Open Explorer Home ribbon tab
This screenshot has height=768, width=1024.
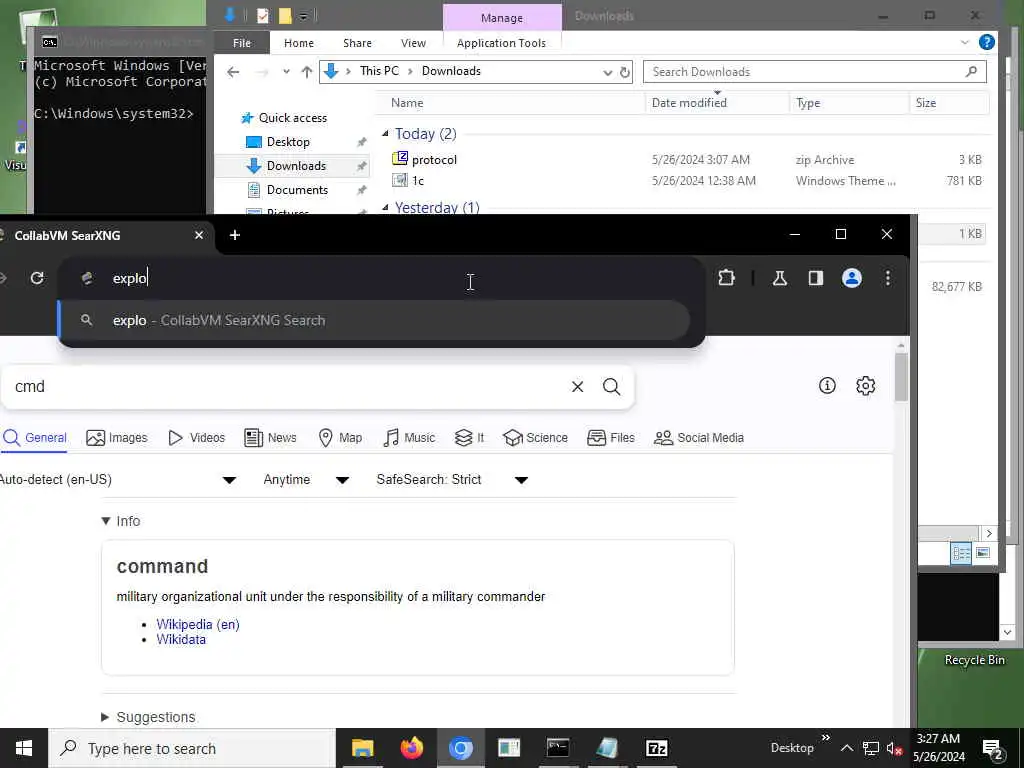[298, 43]
